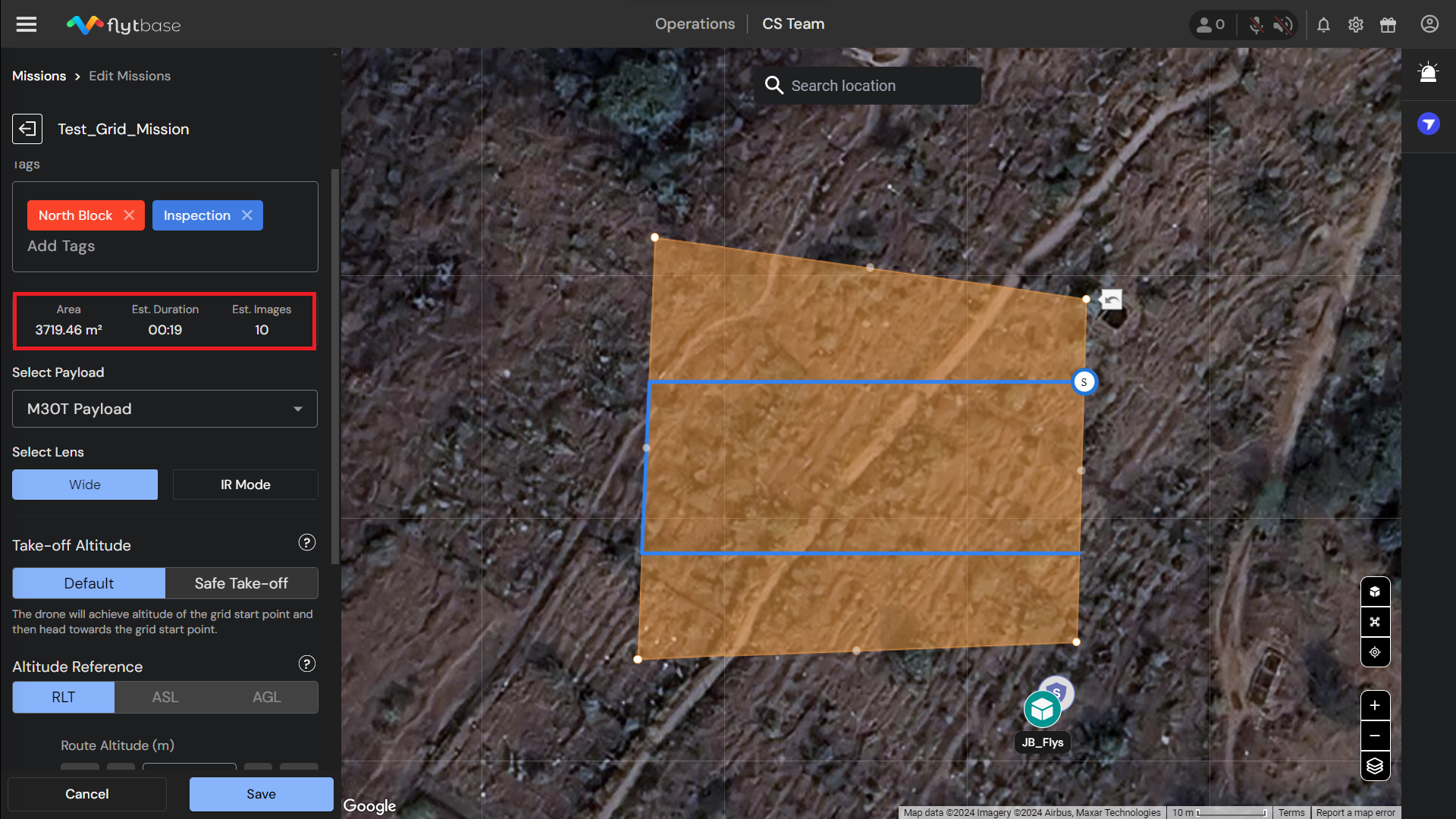Screen dimensions: 1456x819
Task: Save the mission
Action: [261, 794]
